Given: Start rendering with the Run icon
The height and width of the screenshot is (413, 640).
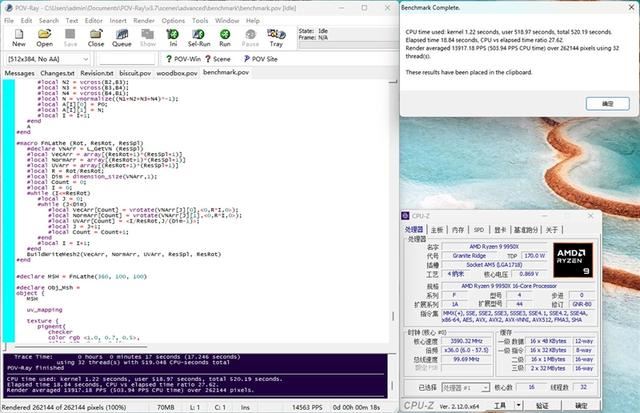Looking at the screenshot, I should (225, 38).
